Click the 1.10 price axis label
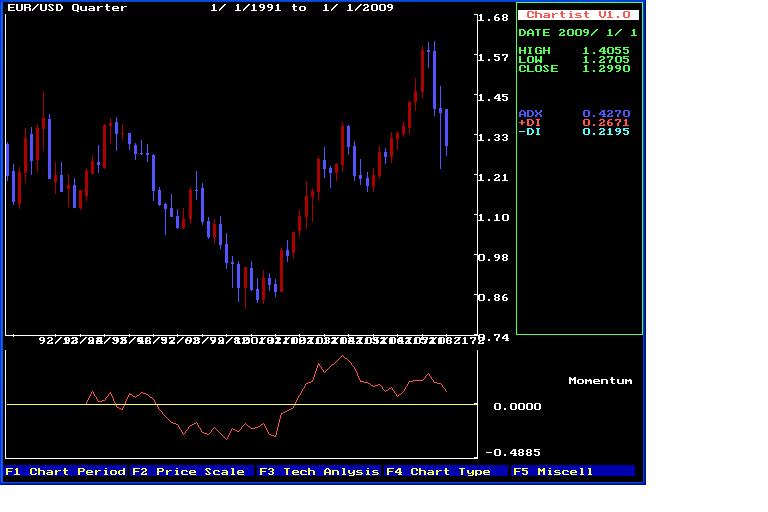 click(493, 218)
